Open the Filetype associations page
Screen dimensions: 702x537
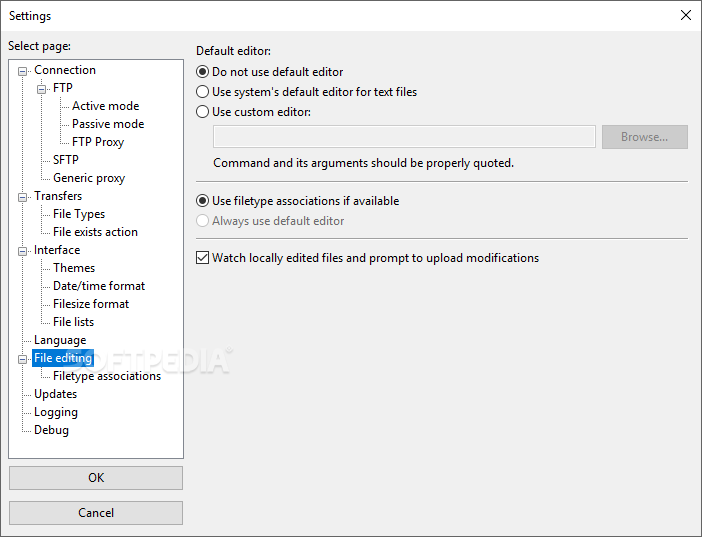pyautogui.click(x=107, y=376)
